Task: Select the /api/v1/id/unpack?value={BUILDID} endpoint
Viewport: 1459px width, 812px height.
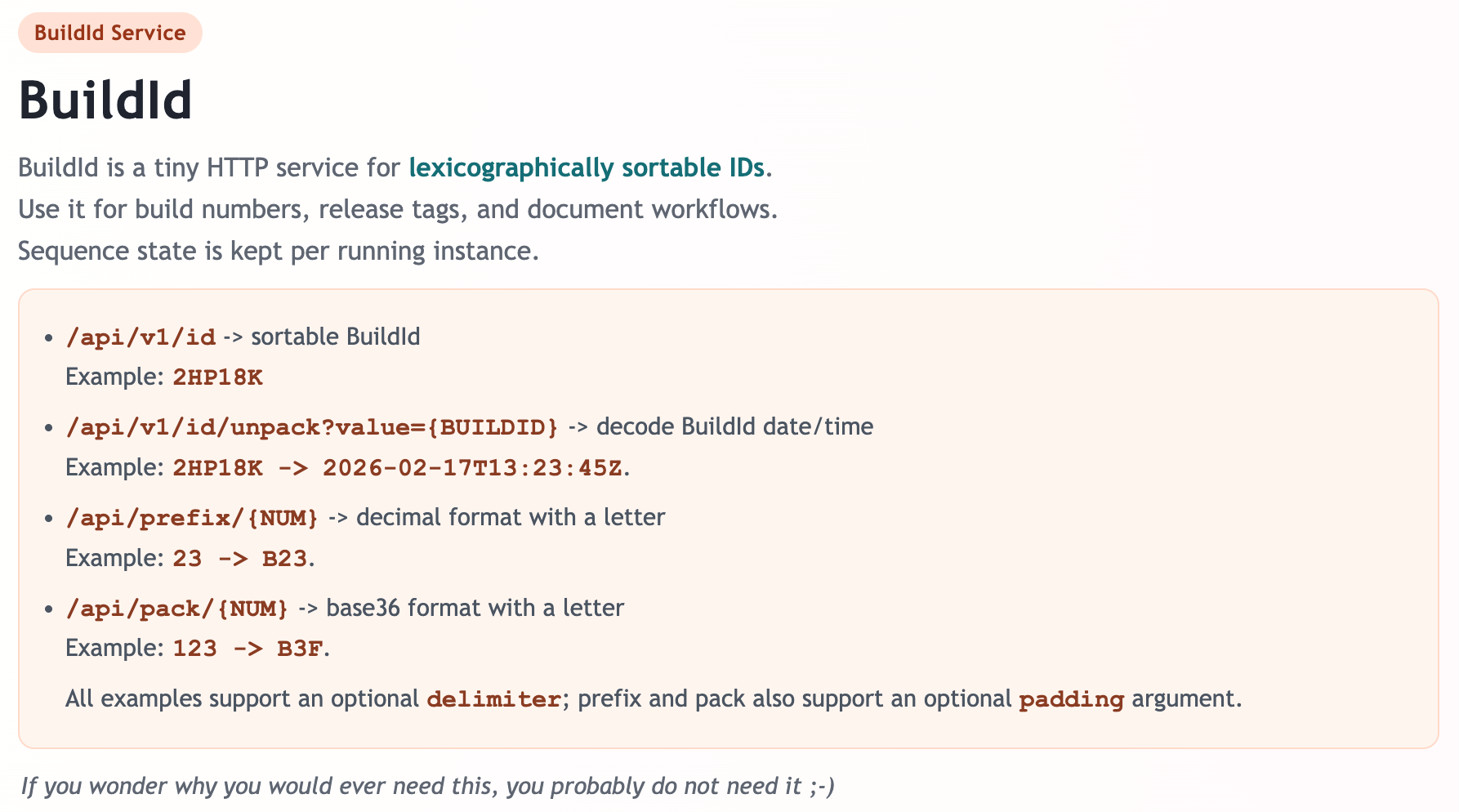Action: pyautogui.click(x=312, y=427)
